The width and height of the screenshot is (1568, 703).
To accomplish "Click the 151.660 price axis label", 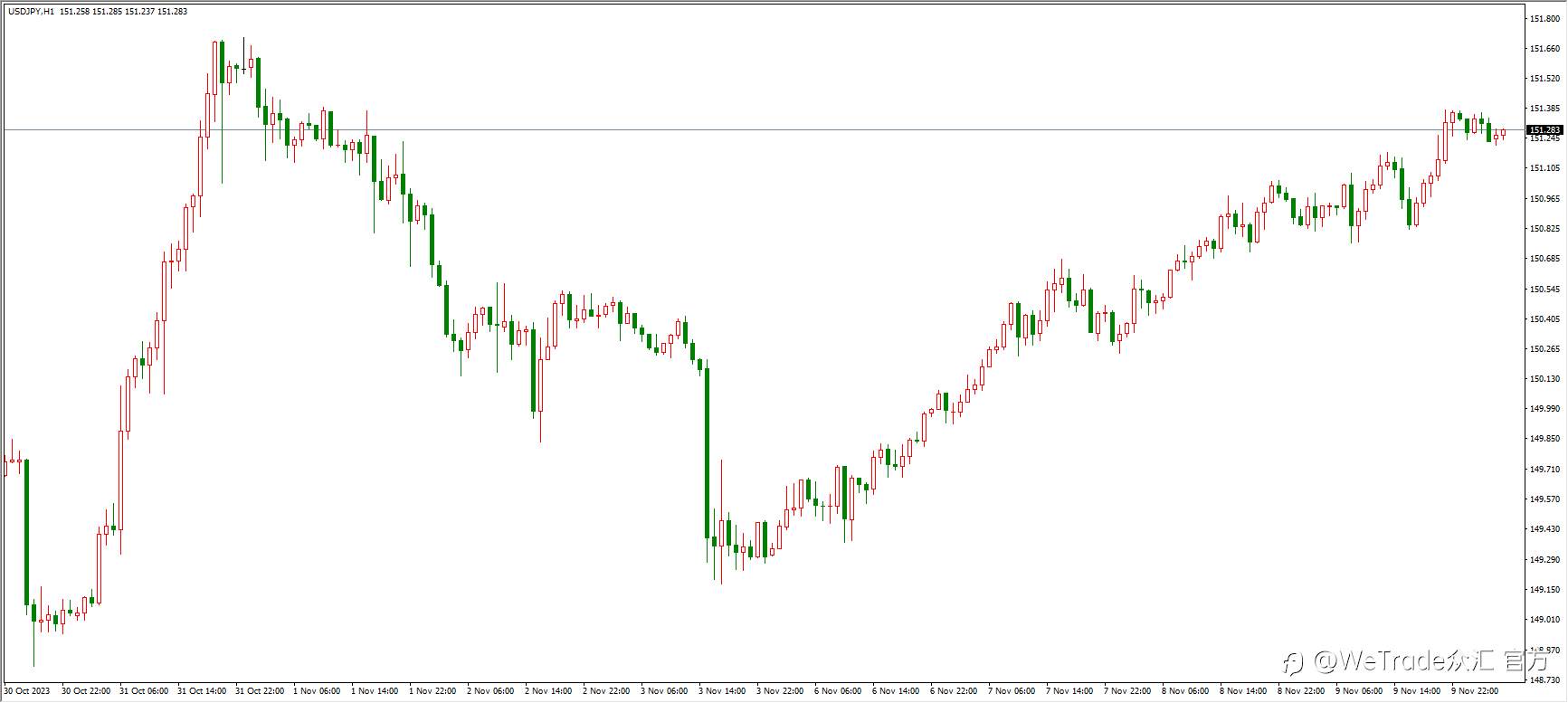I will [1544, 49].
